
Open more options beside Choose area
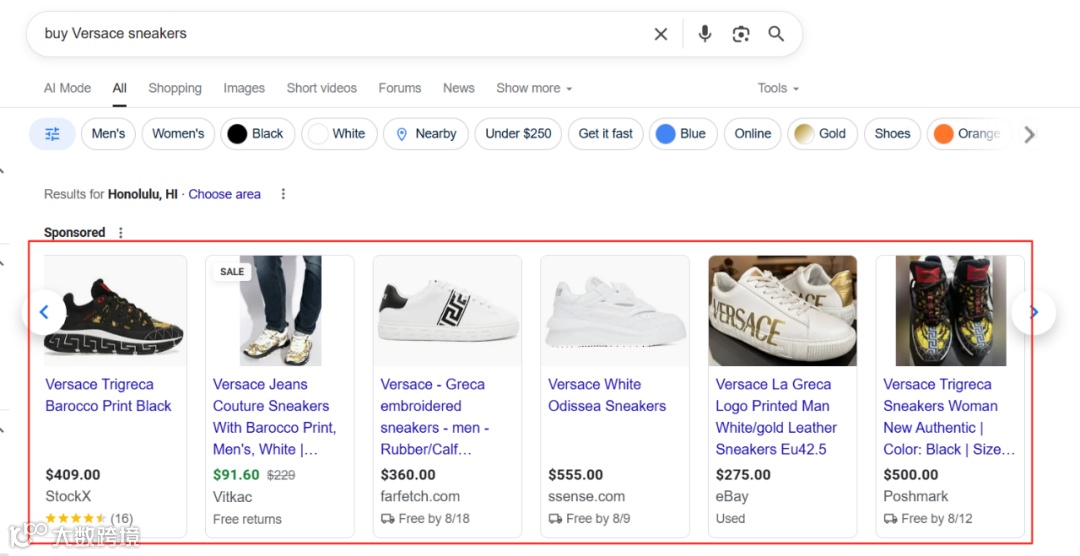click(x=283, y=194)
